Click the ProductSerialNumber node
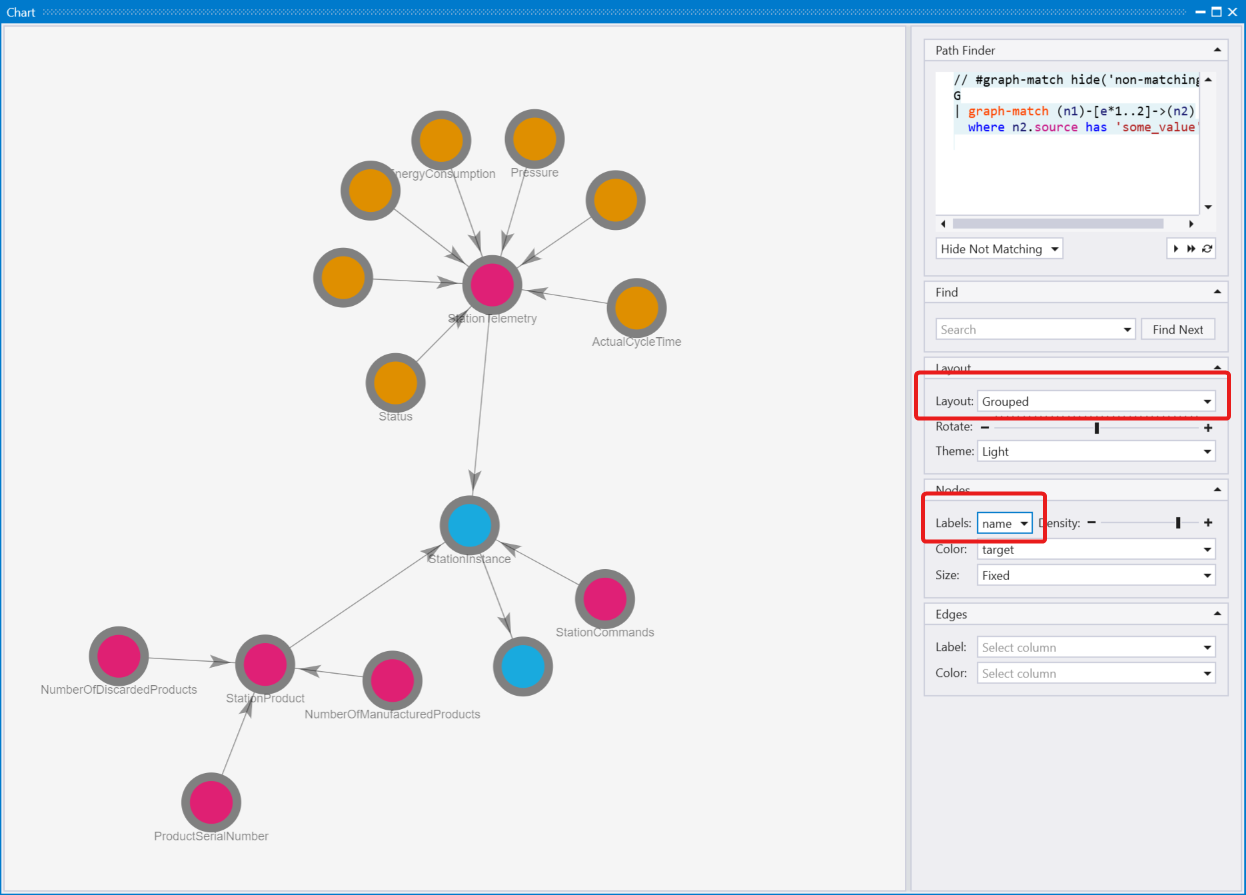Image resolution: width=1246 pixels, height=895 pixels. point(211,802)
